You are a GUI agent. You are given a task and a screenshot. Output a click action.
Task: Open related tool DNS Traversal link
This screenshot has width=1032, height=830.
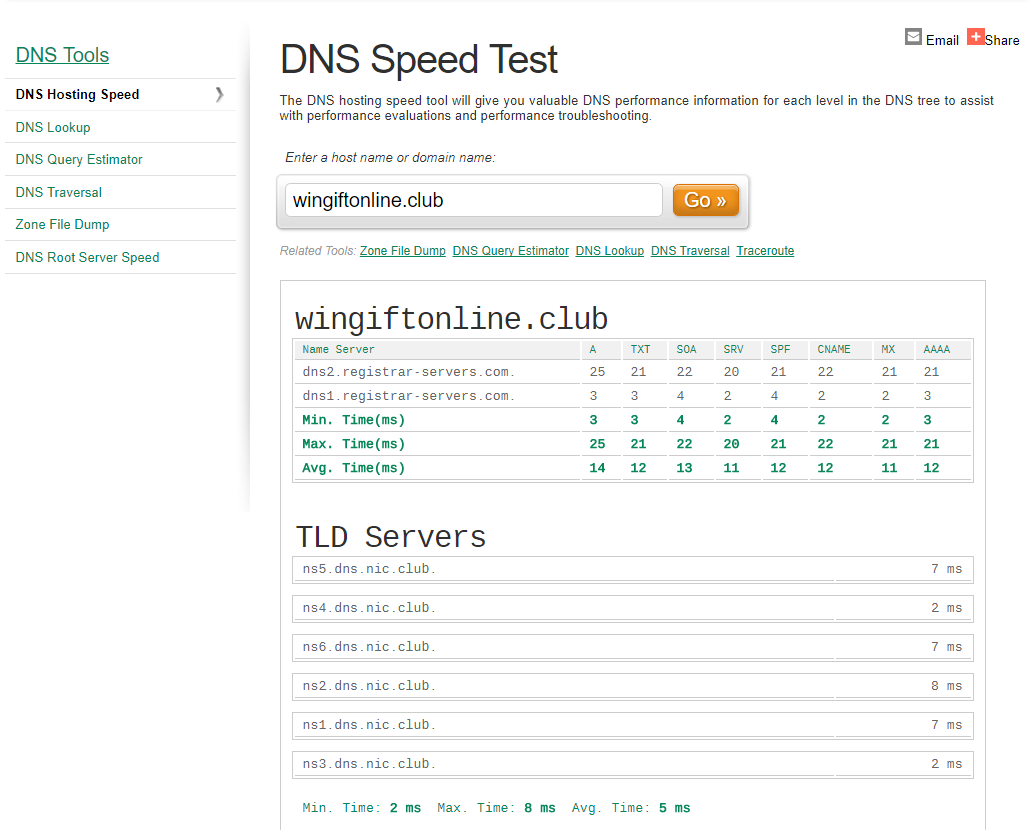tap(690, 251)
